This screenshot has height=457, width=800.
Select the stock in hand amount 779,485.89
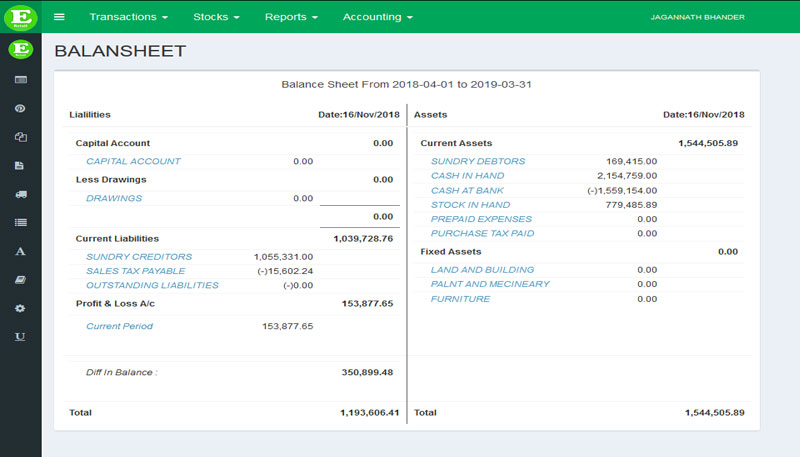point(631,205)
